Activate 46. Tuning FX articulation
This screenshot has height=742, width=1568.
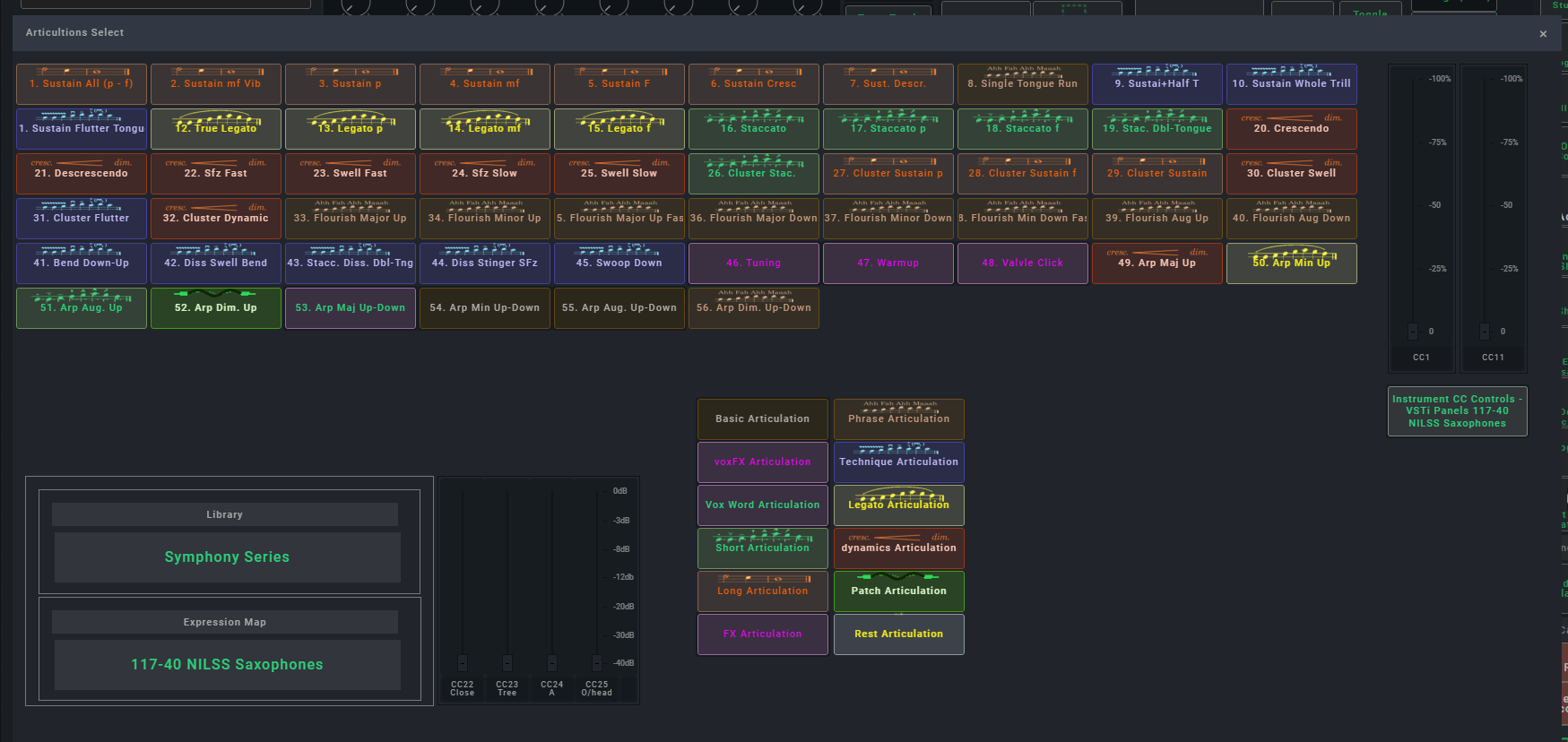point(754,263)
